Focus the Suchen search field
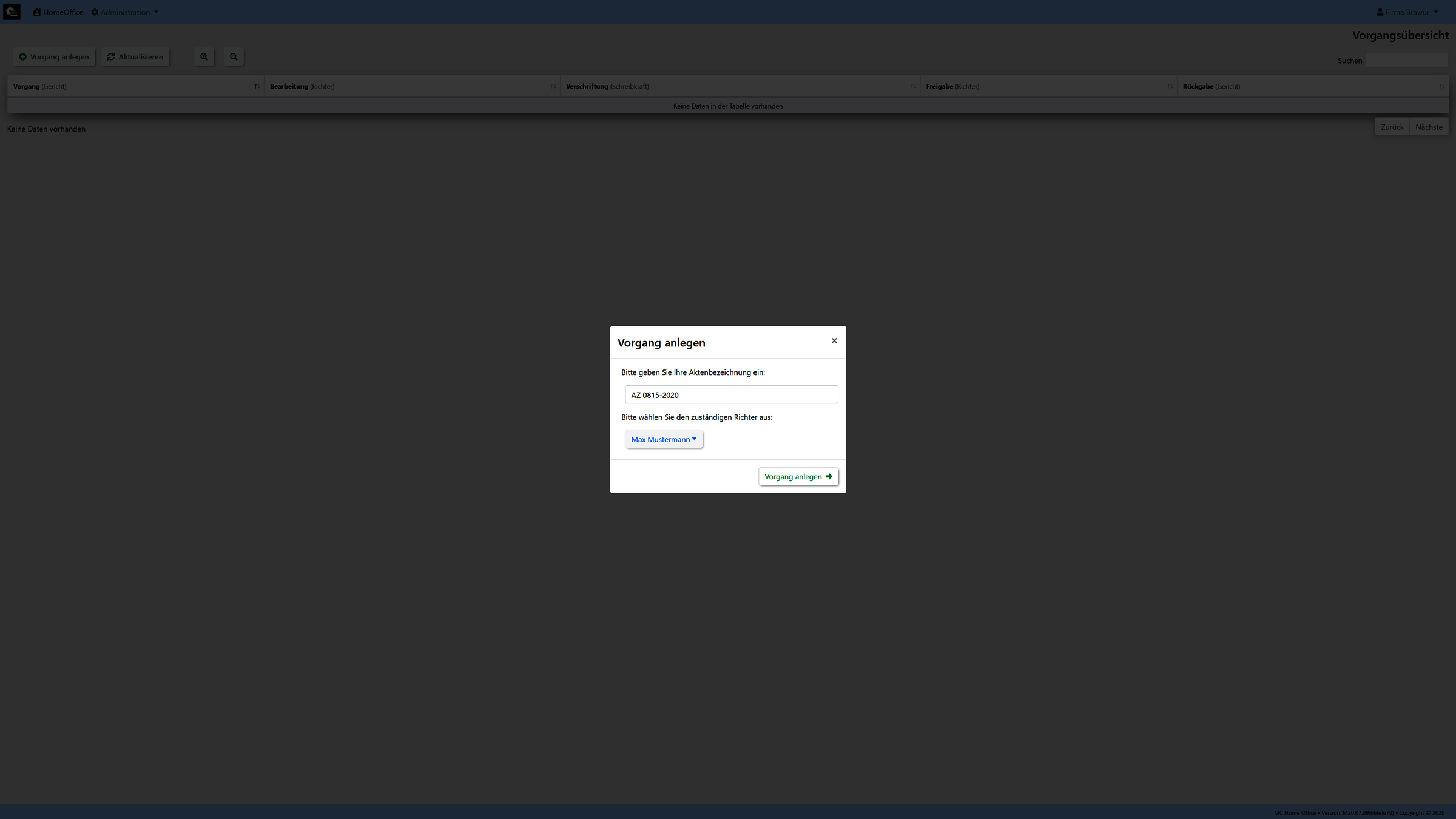 1406,61
